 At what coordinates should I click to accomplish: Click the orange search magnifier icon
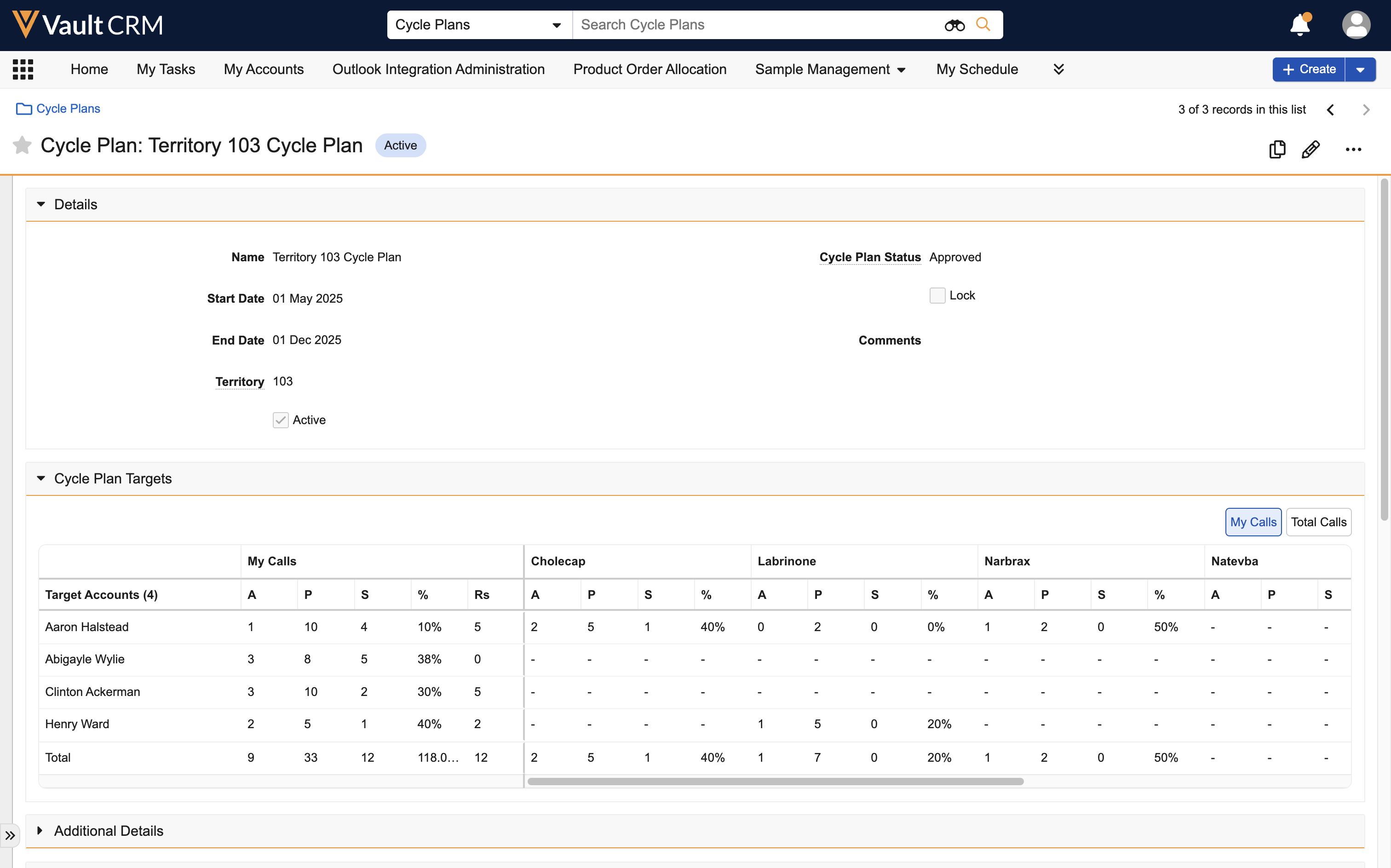[x=983, y=25]
